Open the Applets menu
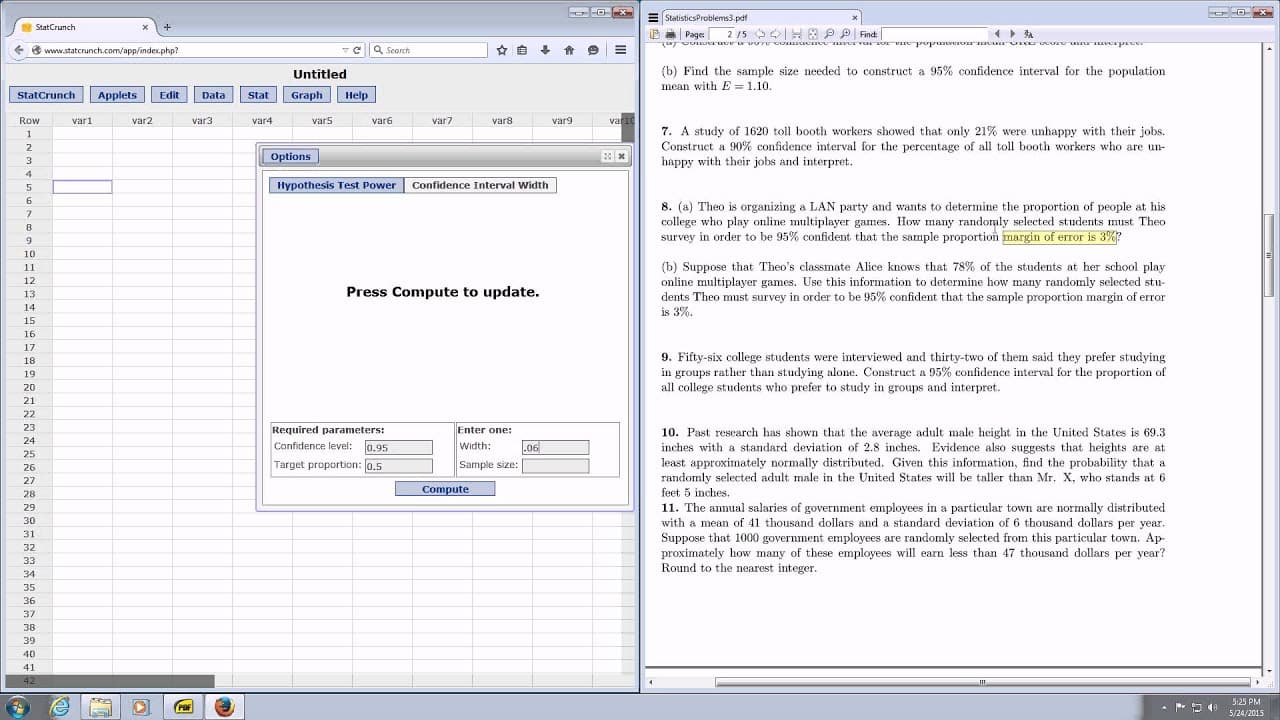Image resolution: width=1280 pixels, height=720 pixels. click(117, 95)
